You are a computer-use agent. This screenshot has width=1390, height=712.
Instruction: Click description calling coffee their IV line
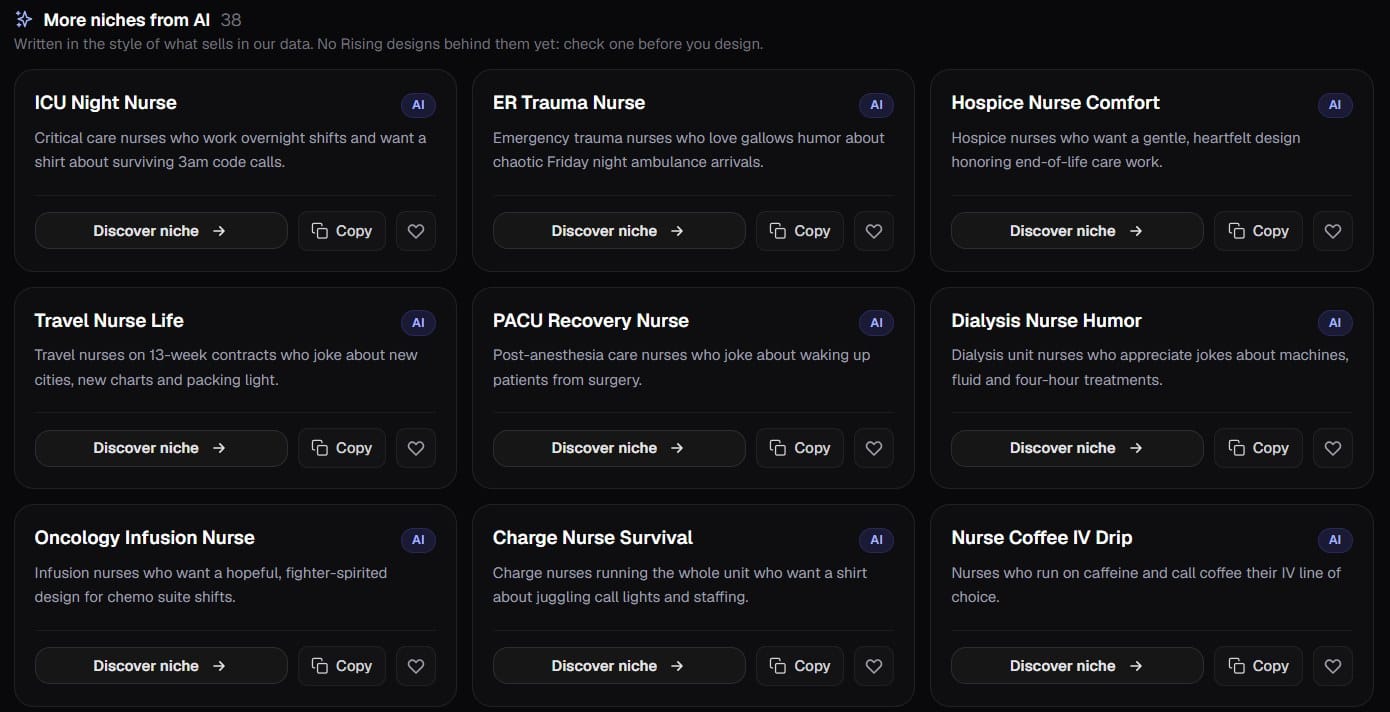(x=1146, y=585)
